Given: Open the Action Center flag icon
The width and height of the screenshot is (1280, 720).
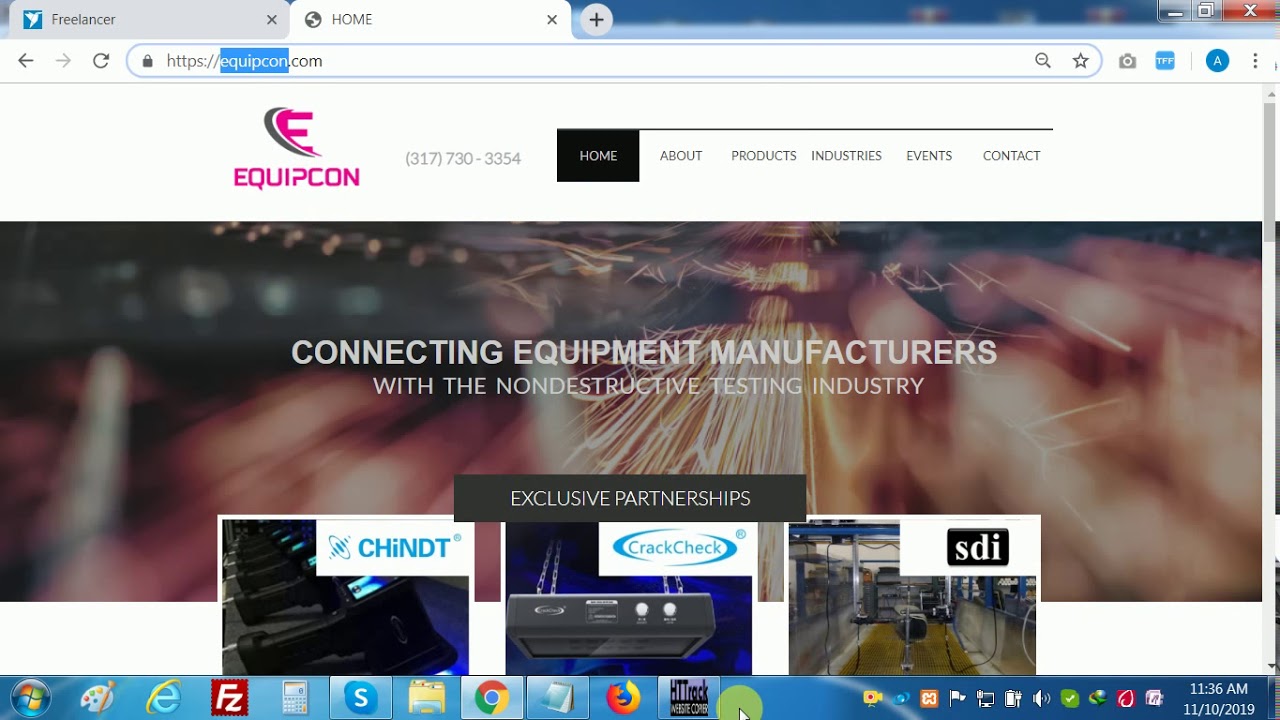Looking at the screenshot, I should [957, 698].
